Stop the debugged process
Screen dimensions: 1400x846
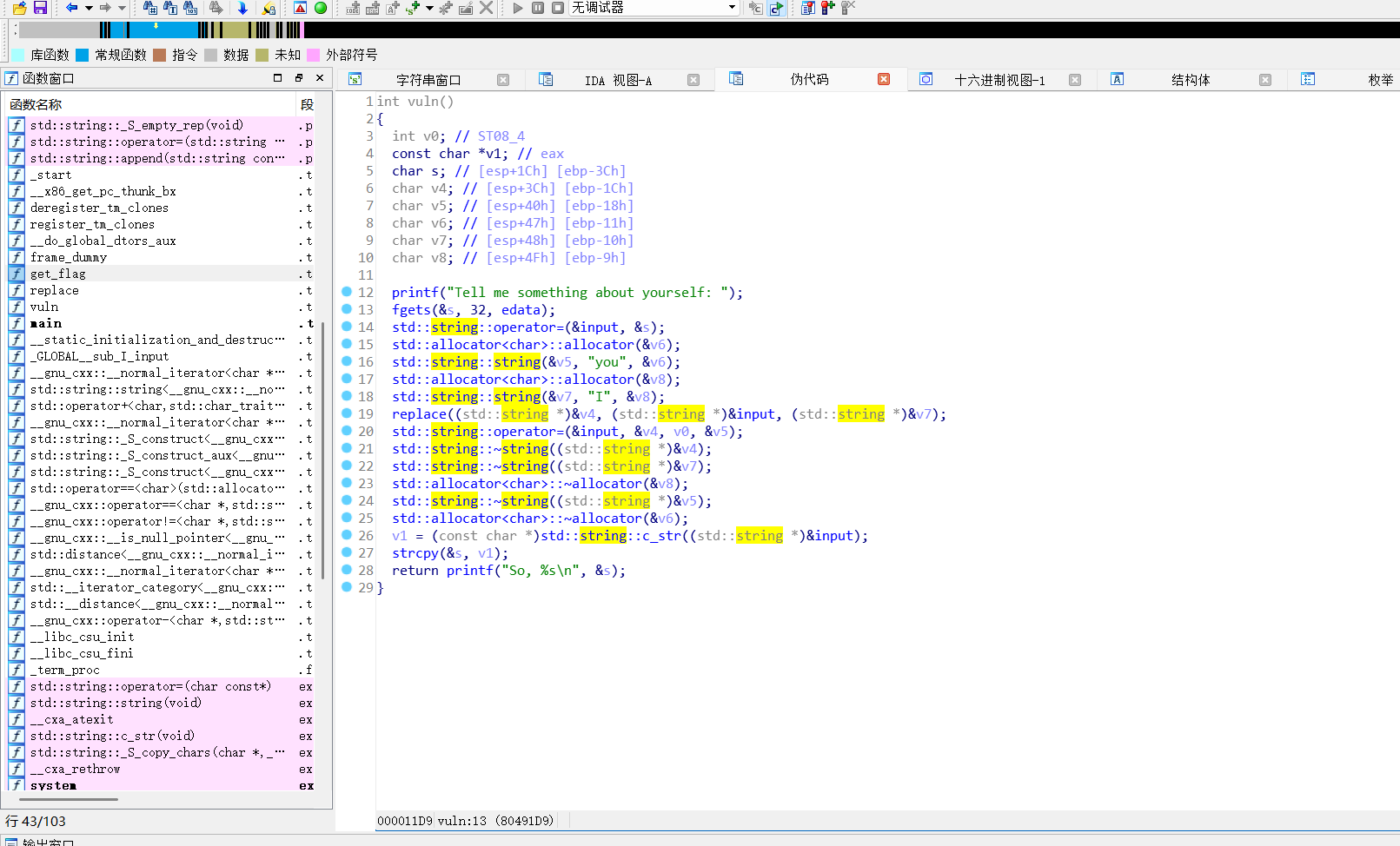pos(558,8)
